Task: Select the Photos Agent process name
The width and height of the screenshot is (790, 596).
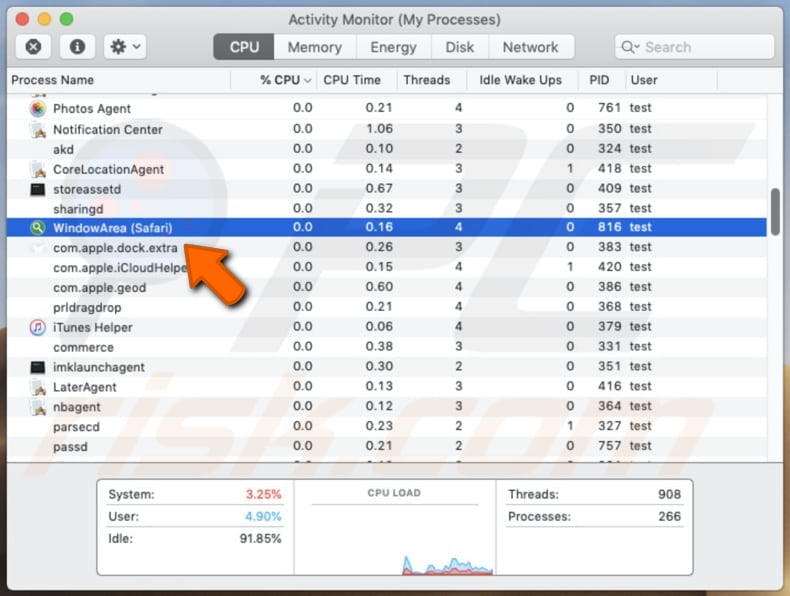Action: (x=92, y=109)
